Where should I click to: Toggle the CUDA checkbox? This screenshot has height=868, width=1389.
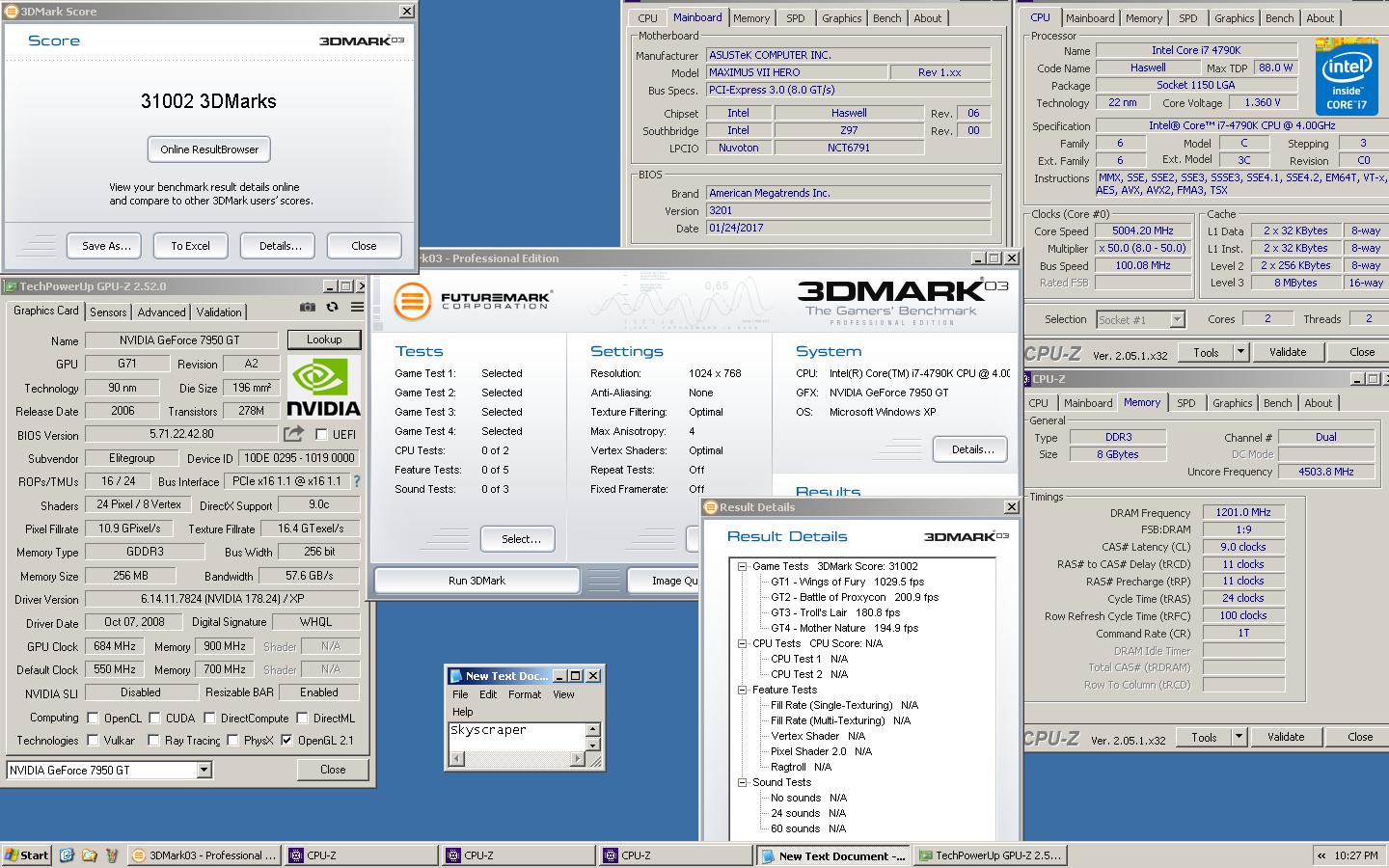pos(153,719)
